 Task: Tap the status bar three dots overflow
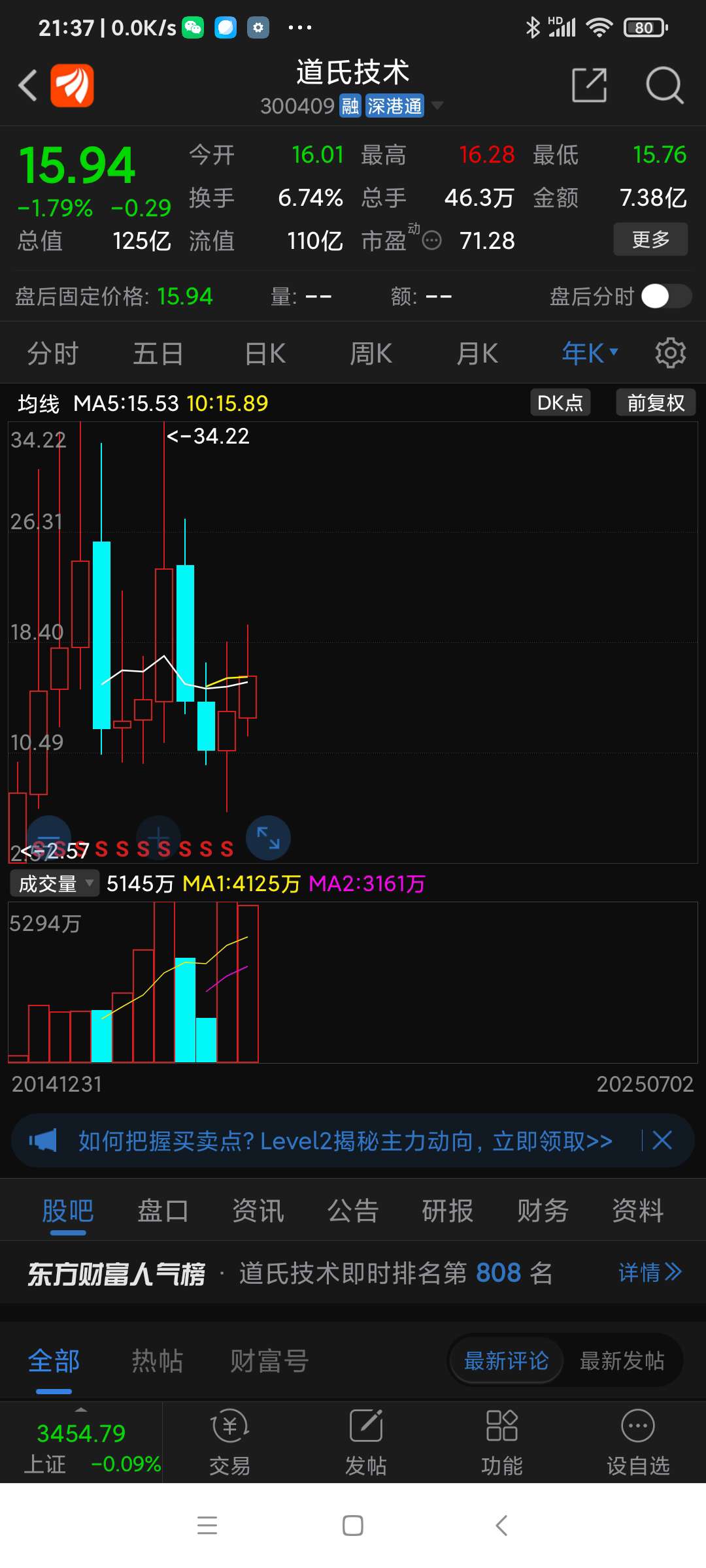(x=300, y=27)
